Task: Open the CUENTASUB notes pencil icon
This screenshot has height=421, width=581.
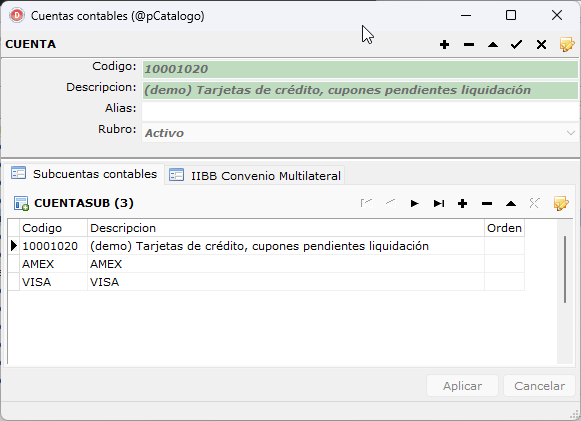Action: pos(561,203)
